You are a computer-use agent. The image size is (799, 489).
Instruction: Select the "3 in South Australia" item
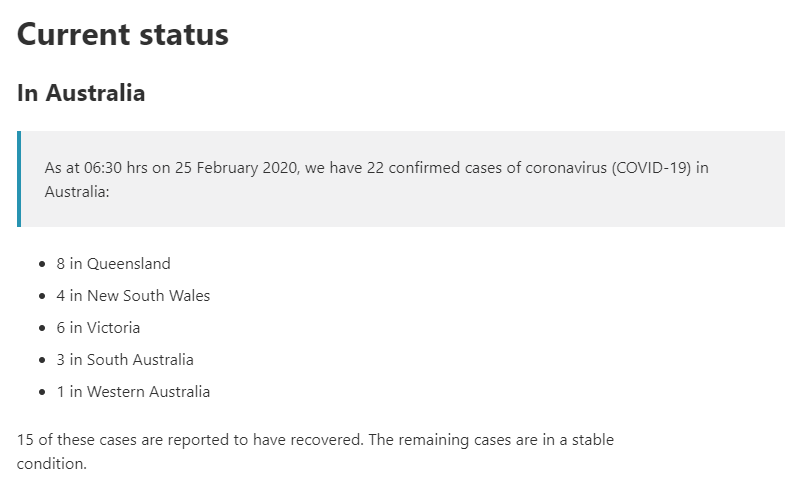point(125,360)
